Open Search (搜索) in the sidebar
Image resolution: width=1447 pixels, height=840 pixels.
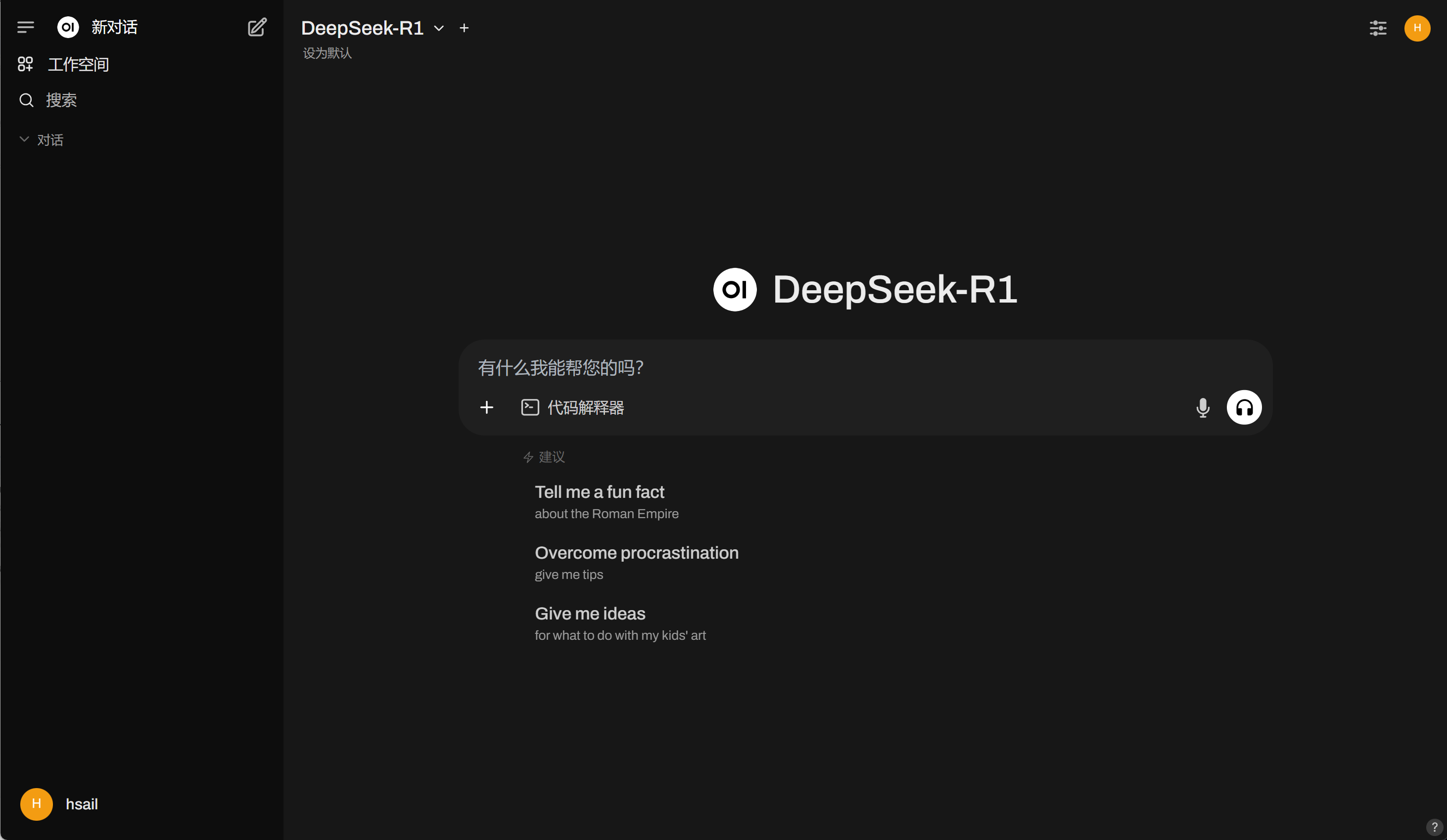[60, 100]
